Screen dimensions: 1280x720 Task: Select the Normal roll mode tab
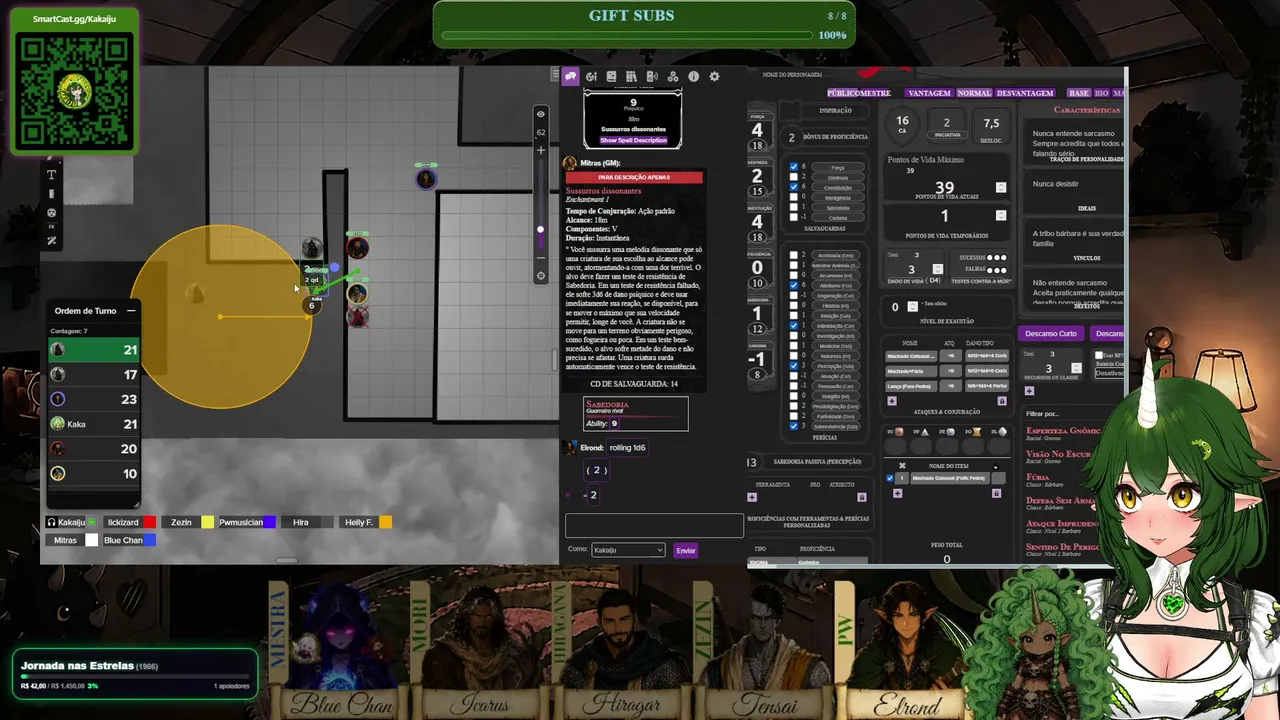tap(974, 93)
